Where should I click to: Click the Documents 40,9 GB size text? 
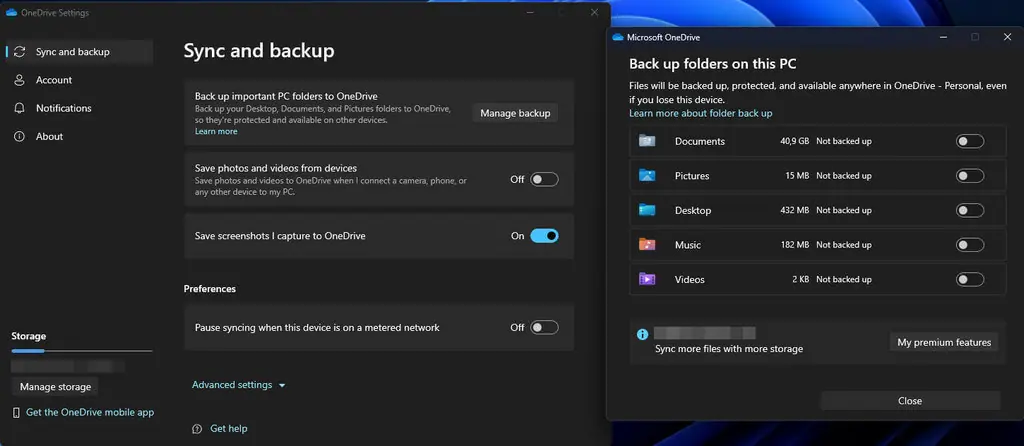(x=795, y=141)
